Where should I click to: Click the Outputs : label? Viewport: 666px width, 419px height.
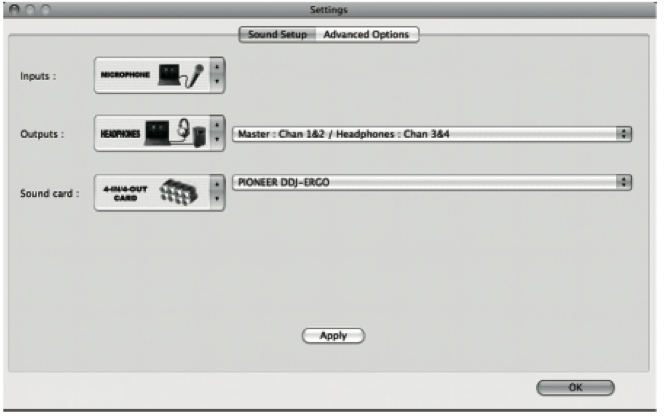tap(42, 134)
